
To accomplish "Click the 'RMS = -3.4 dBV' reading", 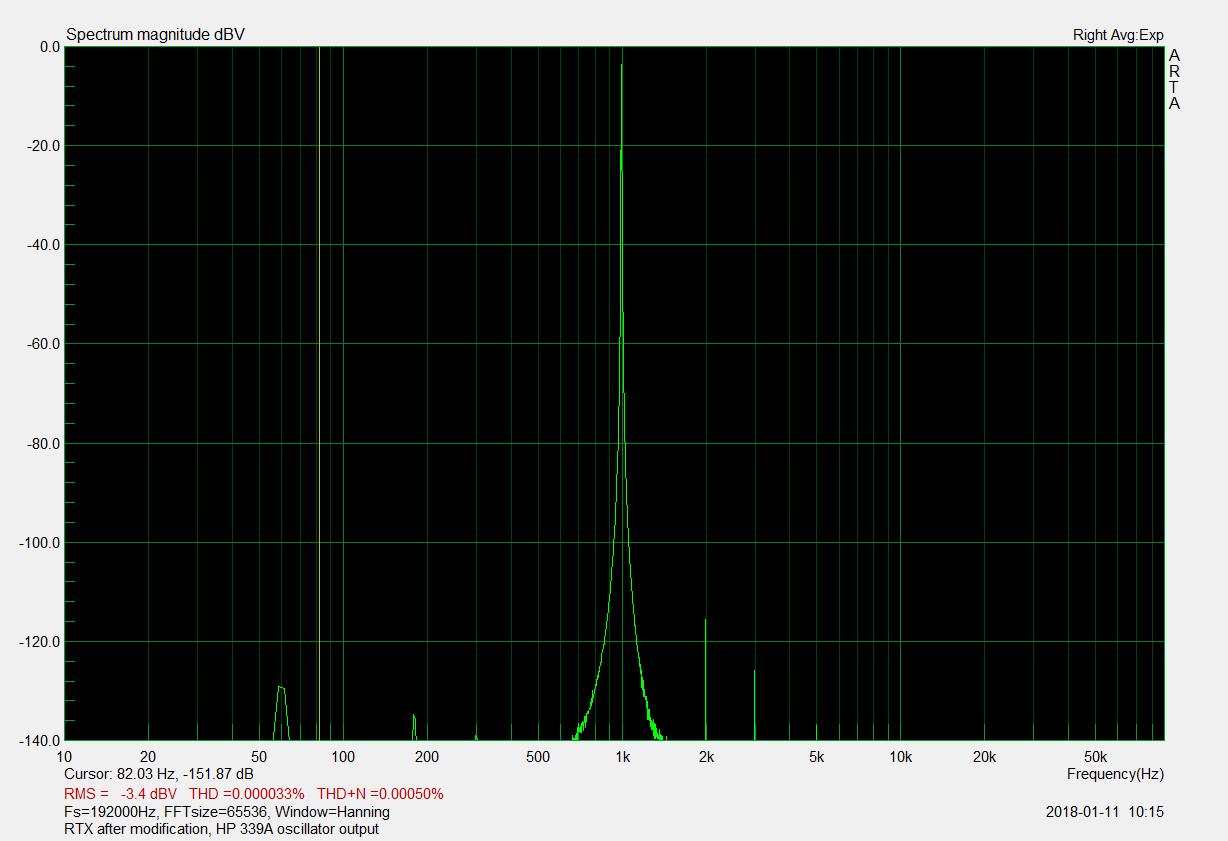I will click(x=120, y=794).
